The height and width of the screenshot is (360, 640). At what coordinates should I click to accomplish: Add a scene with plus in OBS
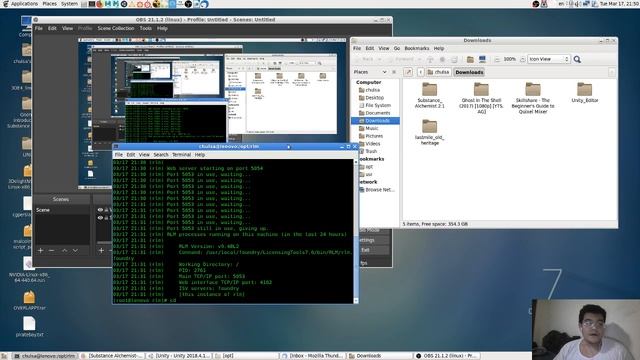coord(40,250)
